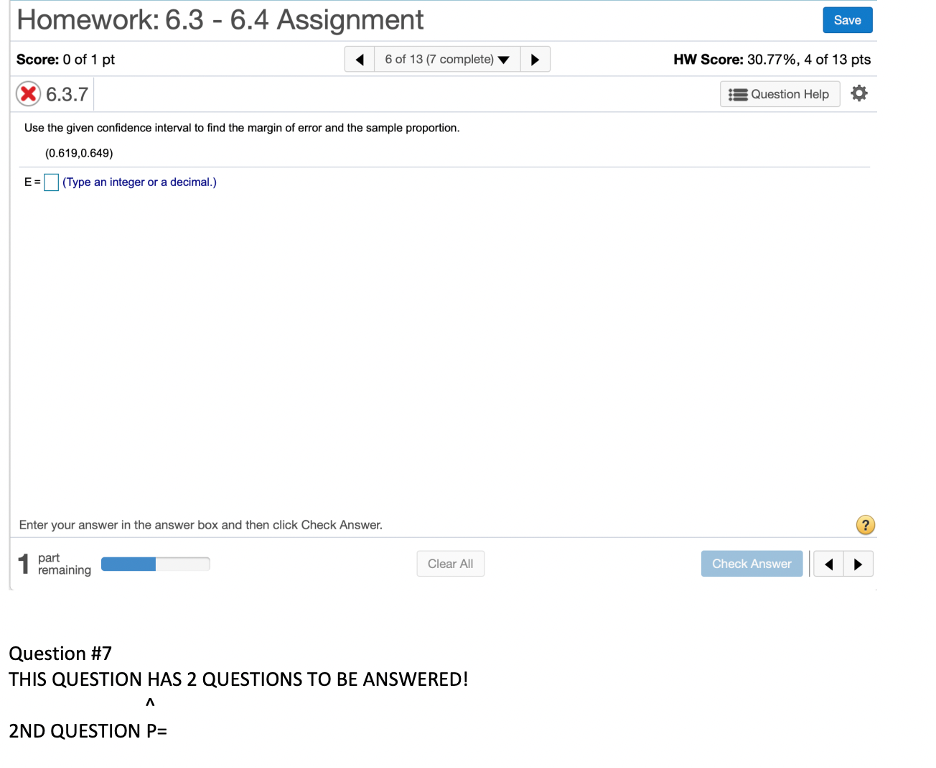Viewport: 936px width, 768px height.
Task: Click the Check Answer button
Action: point(751,563)
